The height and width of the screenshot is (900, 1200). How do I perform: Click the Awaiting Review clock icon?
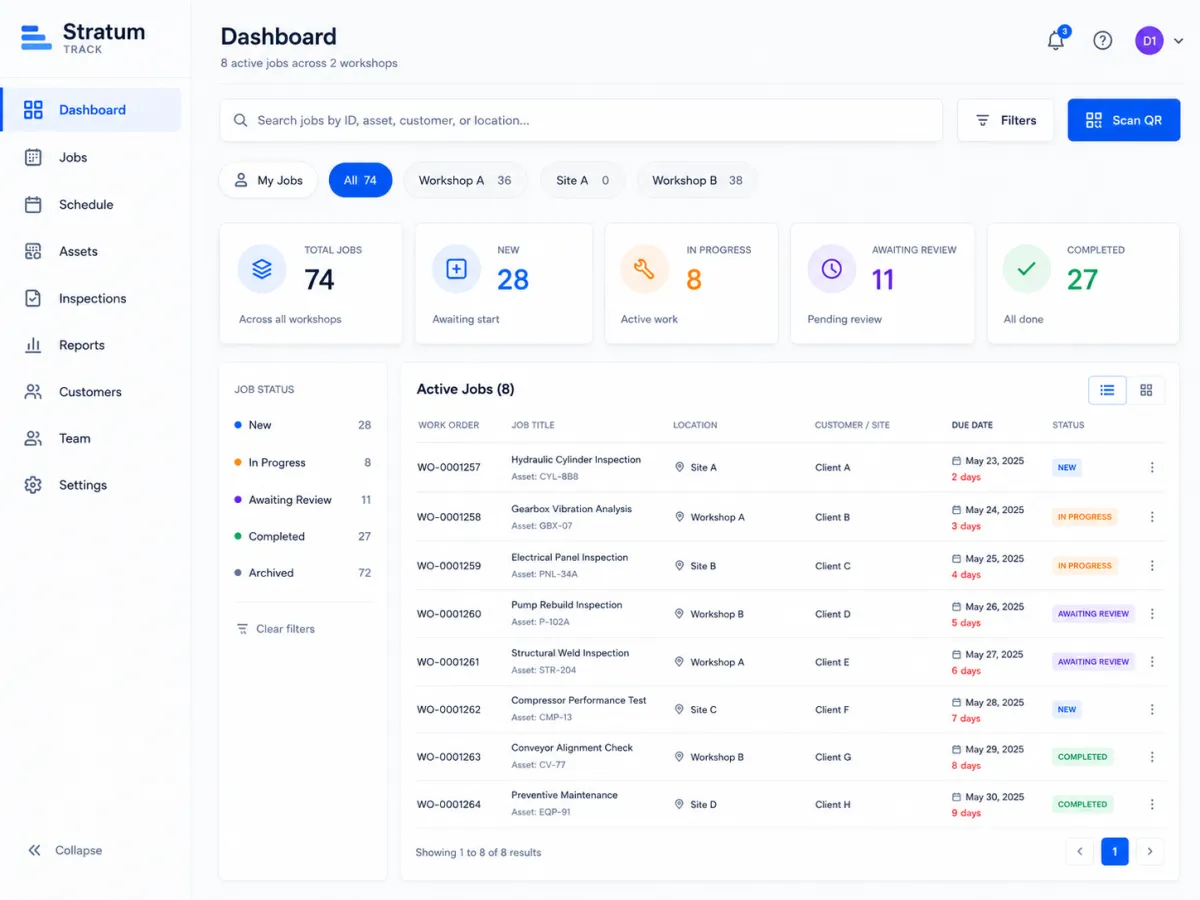pyautogui.click(x=831, y=269)
